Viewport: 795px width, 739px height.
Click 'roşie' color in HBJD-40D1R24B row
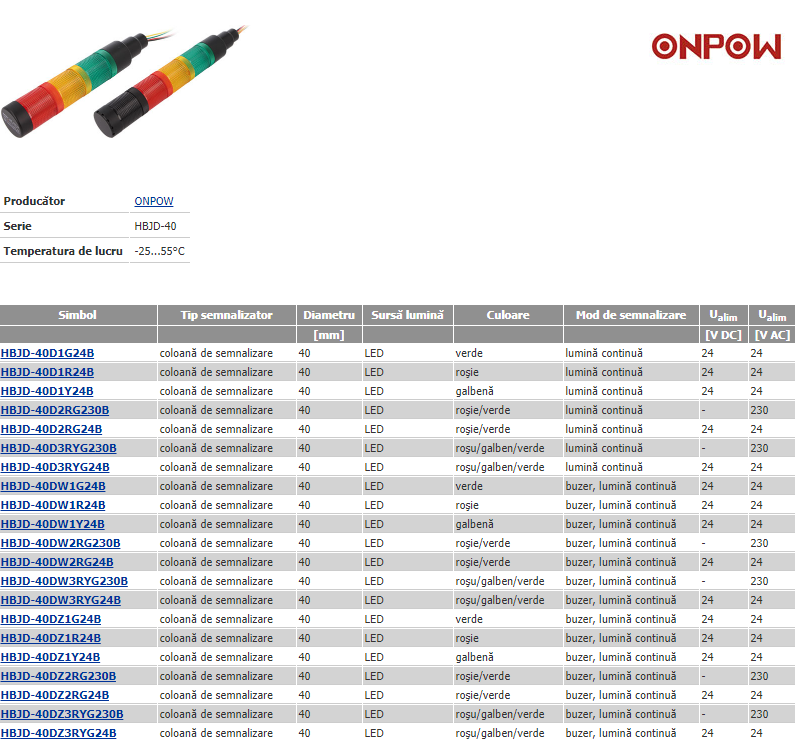pos(467,372)
